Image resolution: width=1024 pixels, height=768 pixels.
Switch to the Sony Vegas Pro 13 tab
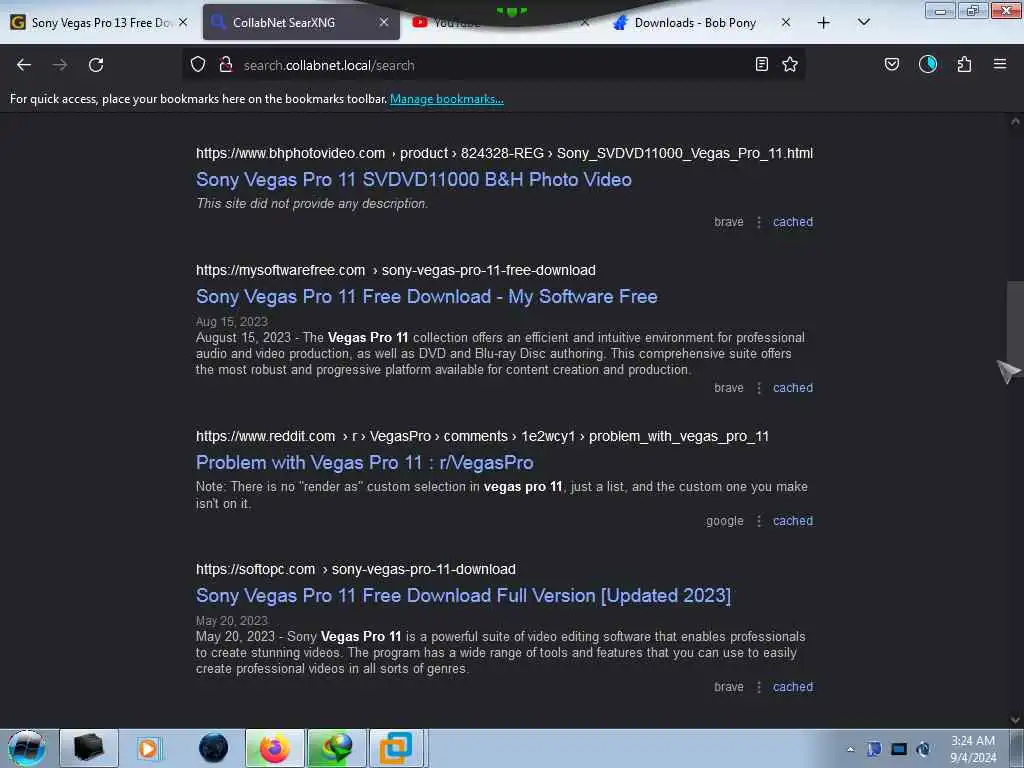point(99,23)
